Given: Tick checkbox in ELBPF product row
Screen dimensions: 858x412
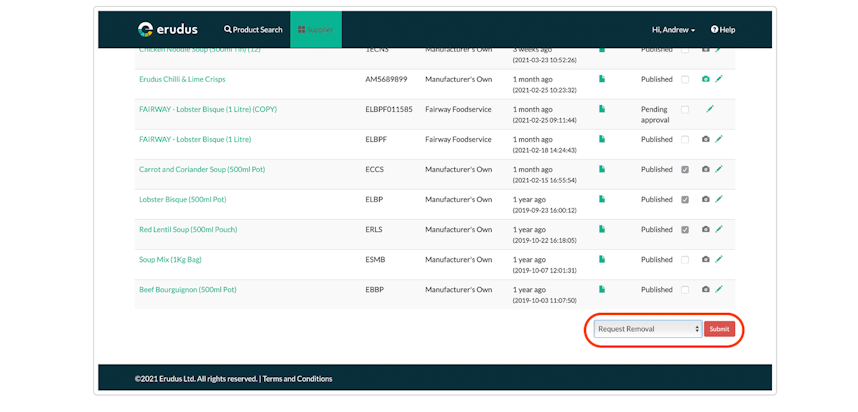Looking at the screenshot, I should [685, 140].
